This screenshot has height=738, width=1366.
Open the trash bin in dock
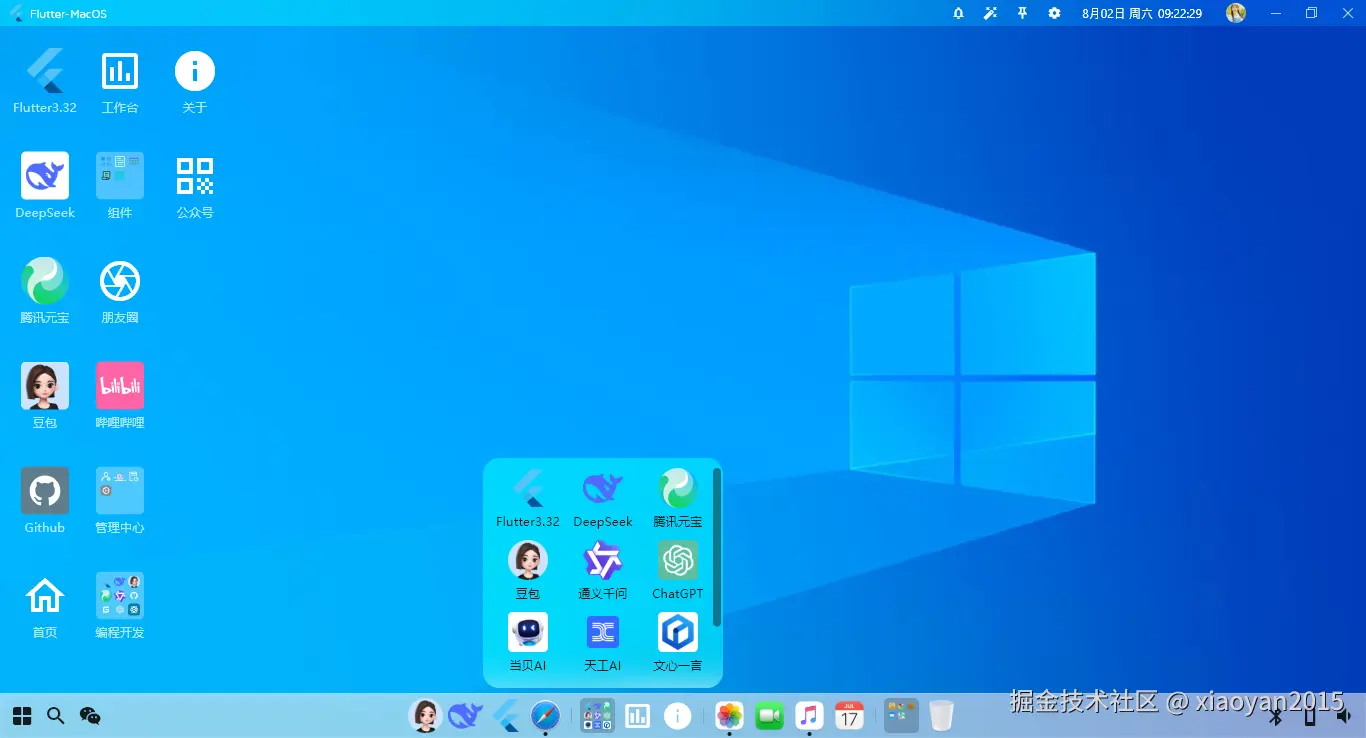pos(942,715)
